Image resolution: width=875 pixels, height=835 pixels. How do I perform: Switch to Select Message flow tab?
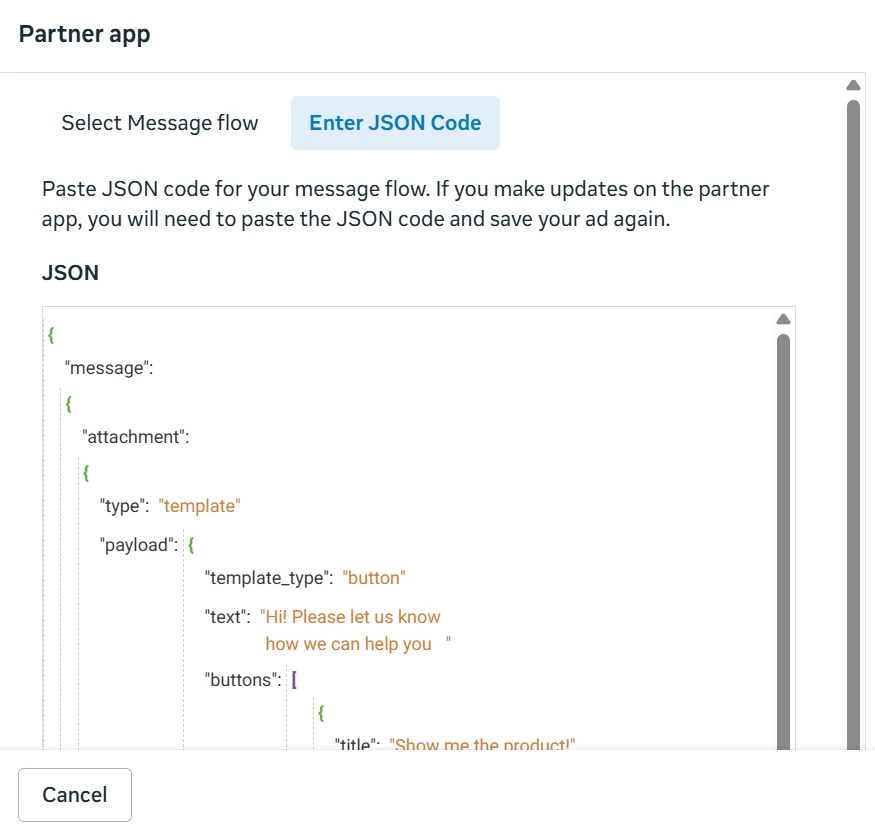coord(160,123)
